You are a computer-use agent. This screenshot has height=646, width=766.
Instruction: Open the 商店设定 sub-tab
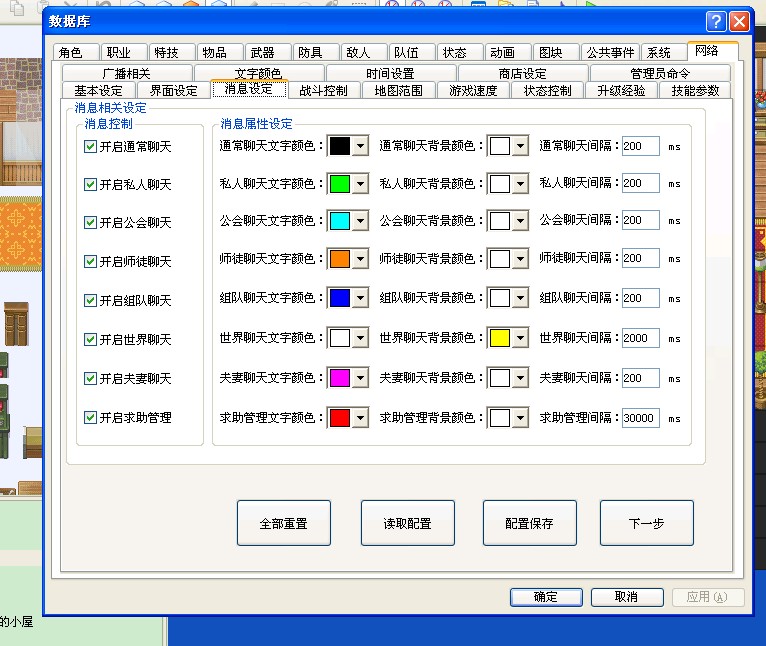(x=523, y=73)
